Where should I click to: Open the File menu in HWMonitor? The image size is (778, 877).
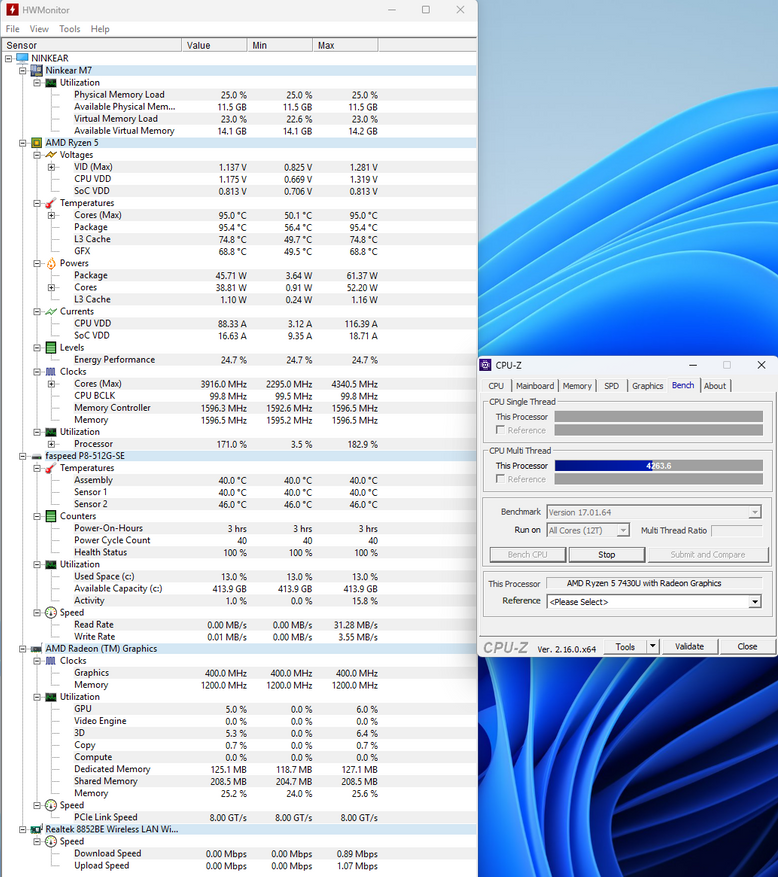click(x=12, y=29)
